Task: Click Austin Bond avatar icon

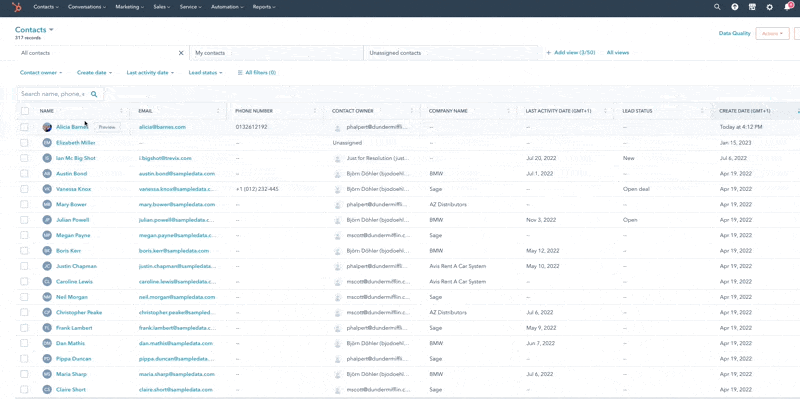Action: pos(47,173)
